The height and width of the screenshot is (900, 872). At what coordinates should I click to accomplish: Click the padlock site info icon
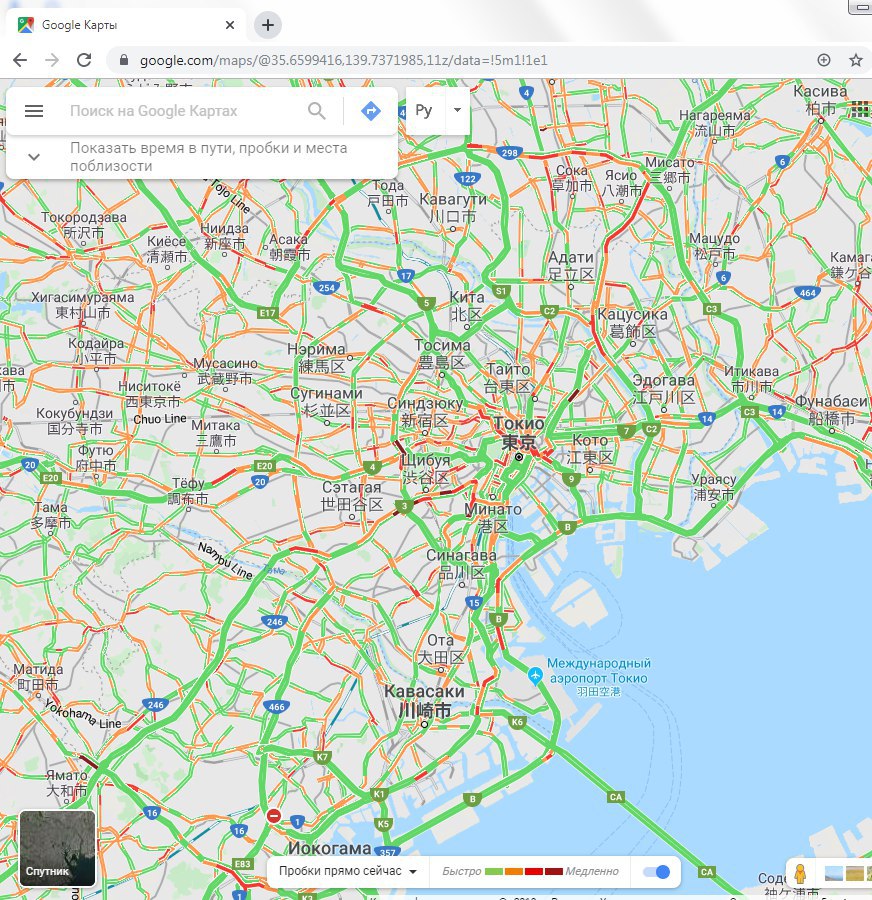tap(123, 60)
